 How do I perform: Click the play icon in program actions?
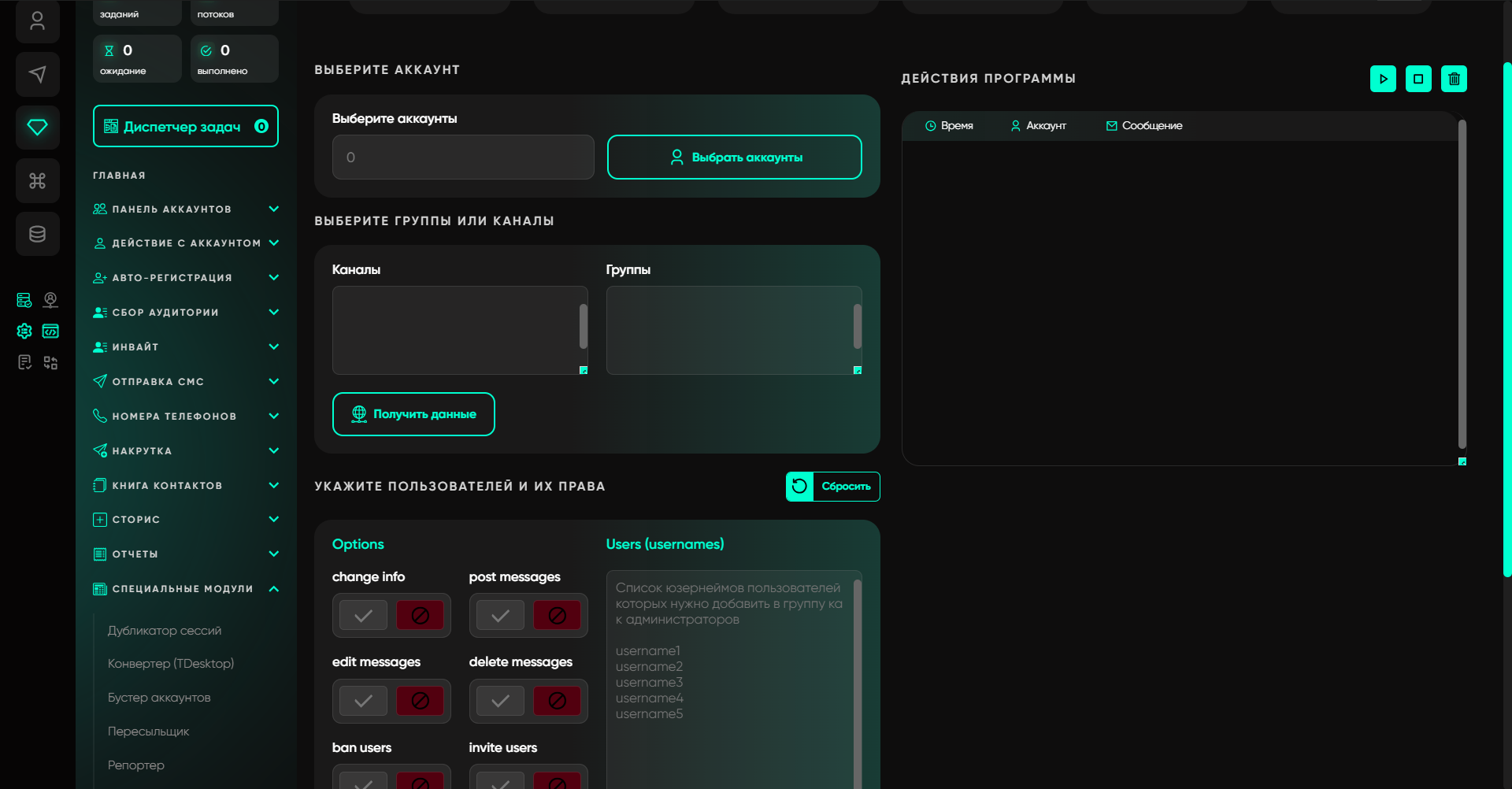[x=1383, y=79]
